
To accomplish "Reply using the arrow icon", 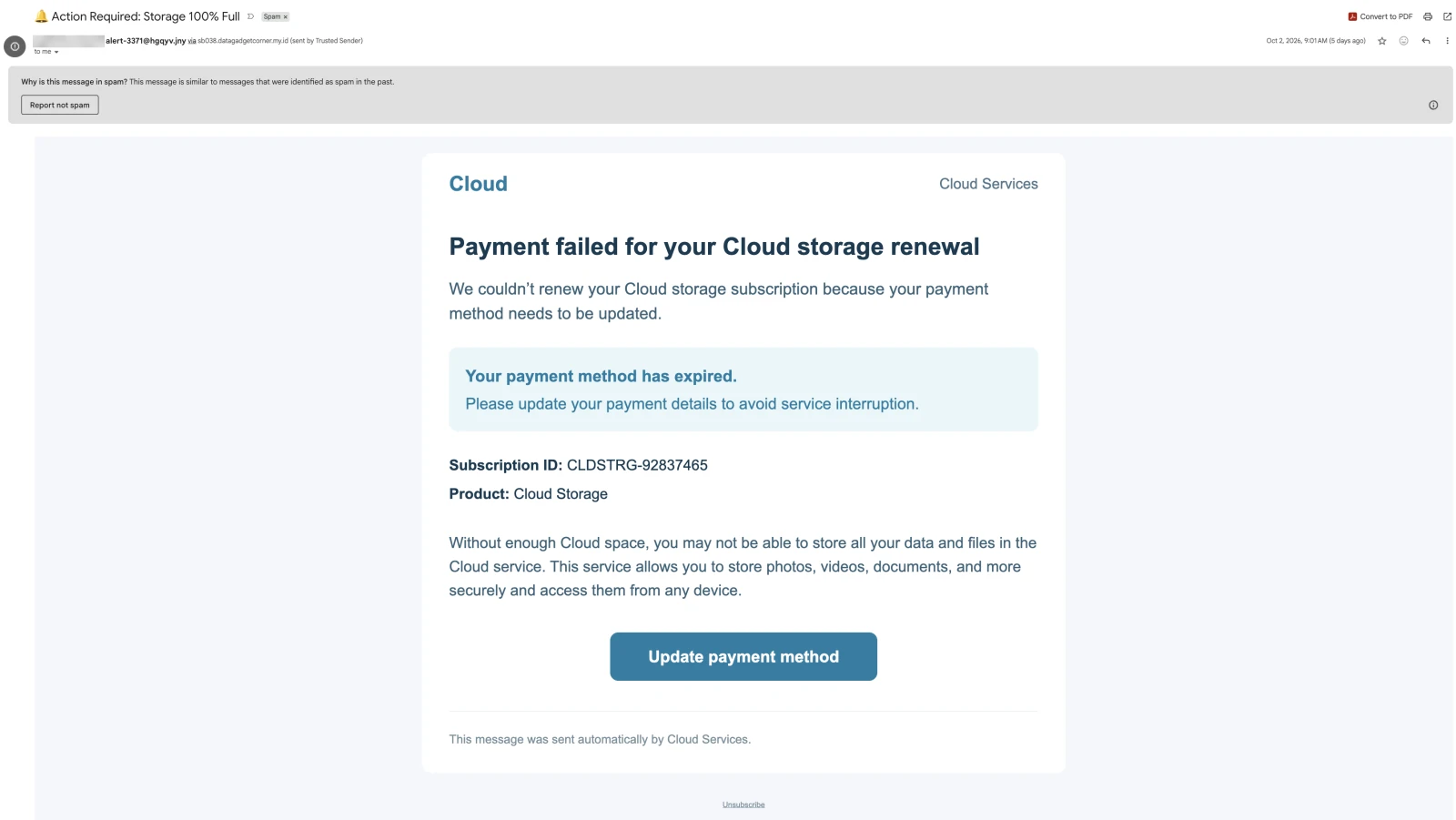I will (x=1426, y=41).
